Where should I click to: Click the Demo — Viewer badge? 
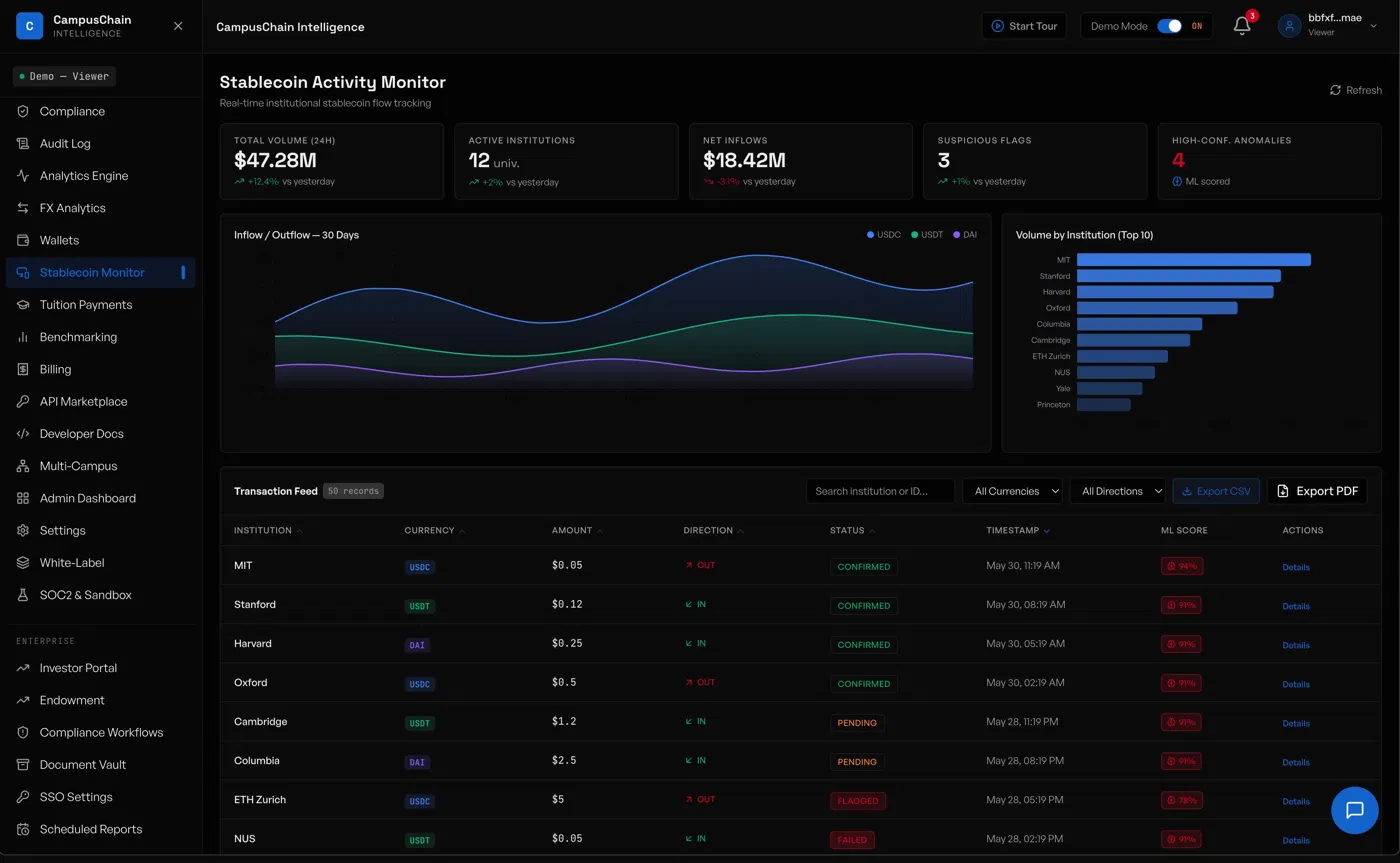click(65, 76)
